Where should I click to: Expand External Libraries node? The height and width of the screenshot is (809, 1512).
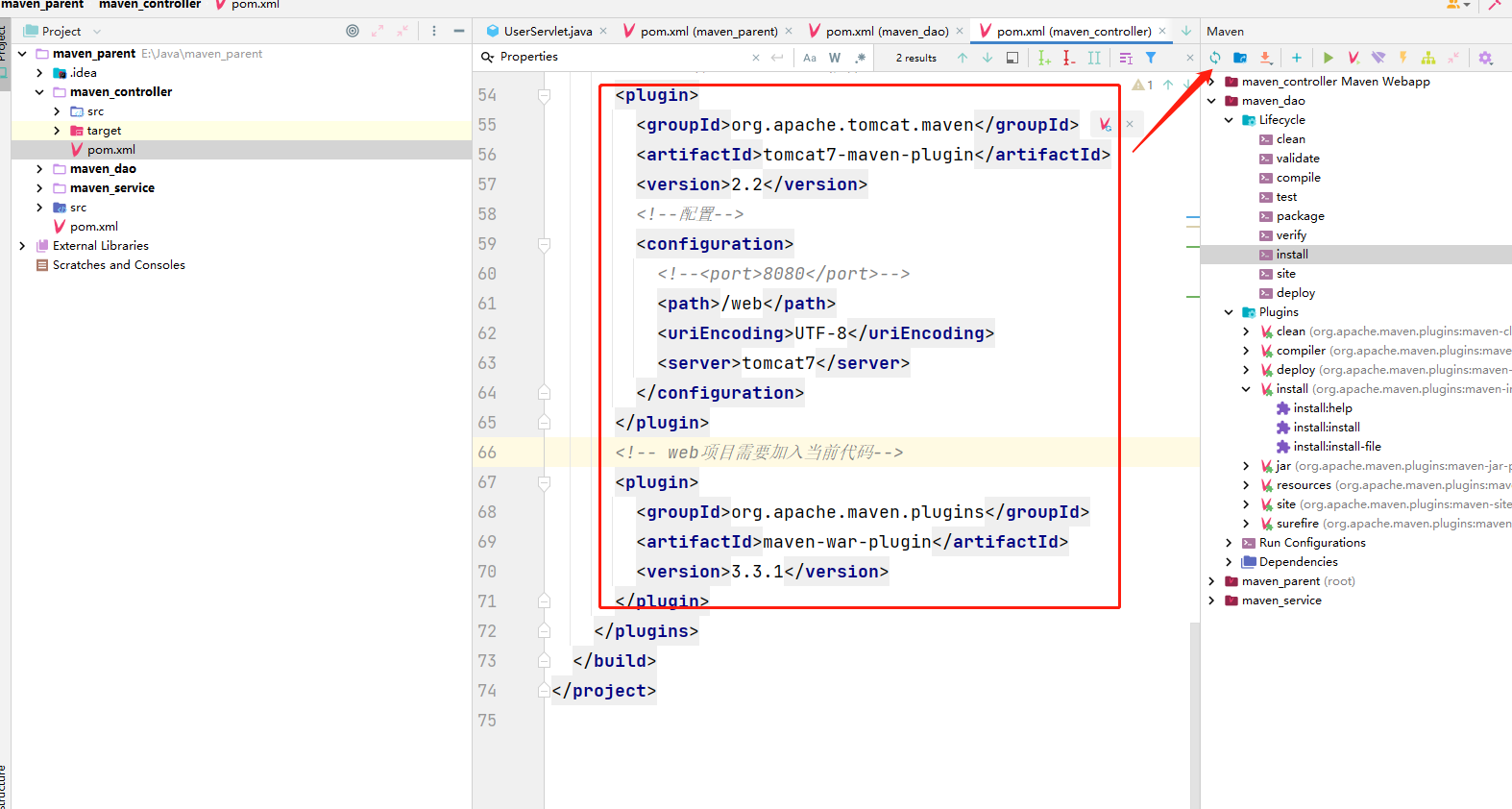pos(22,246)
